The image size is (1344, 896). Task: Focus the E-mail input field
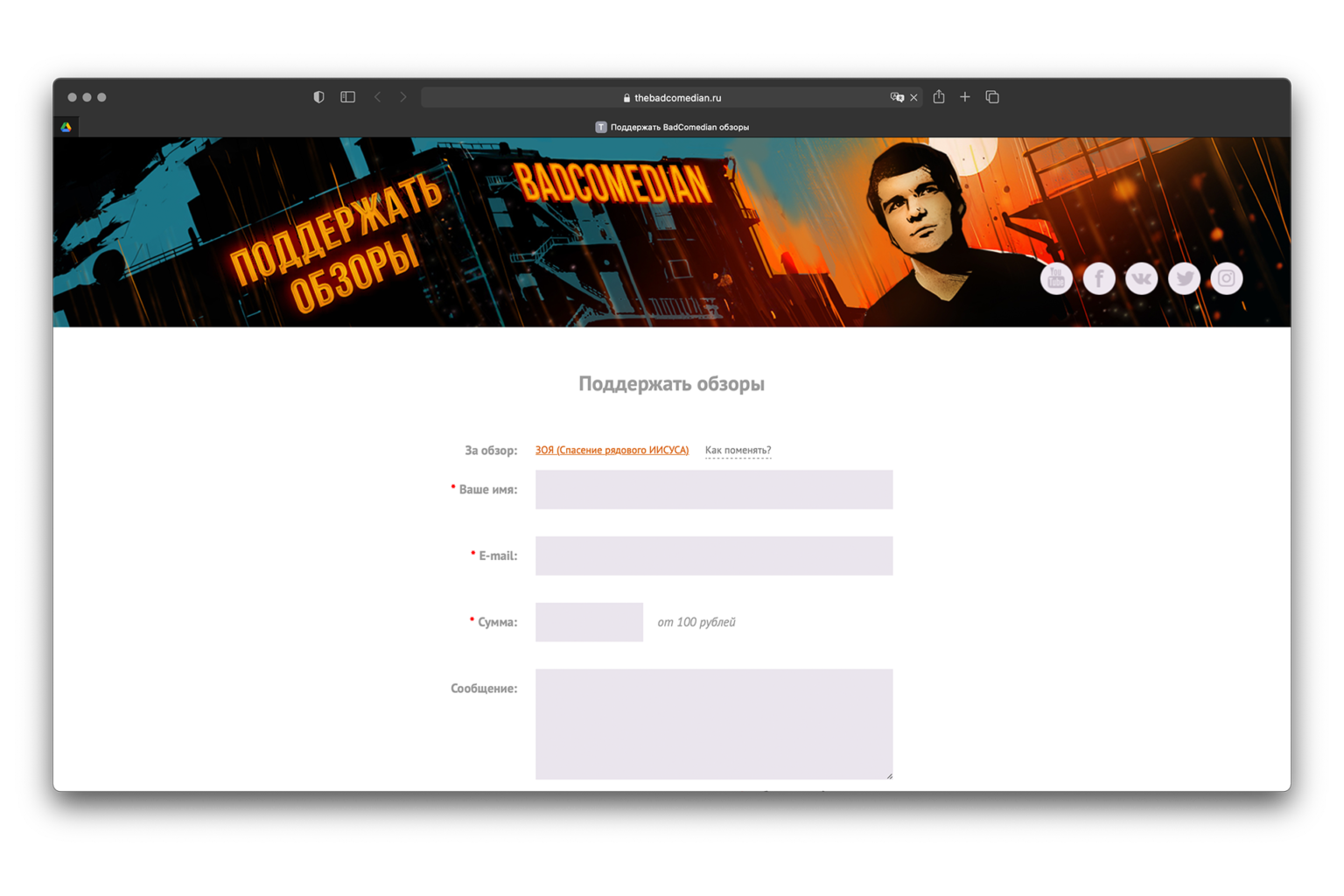pos(714,556)
